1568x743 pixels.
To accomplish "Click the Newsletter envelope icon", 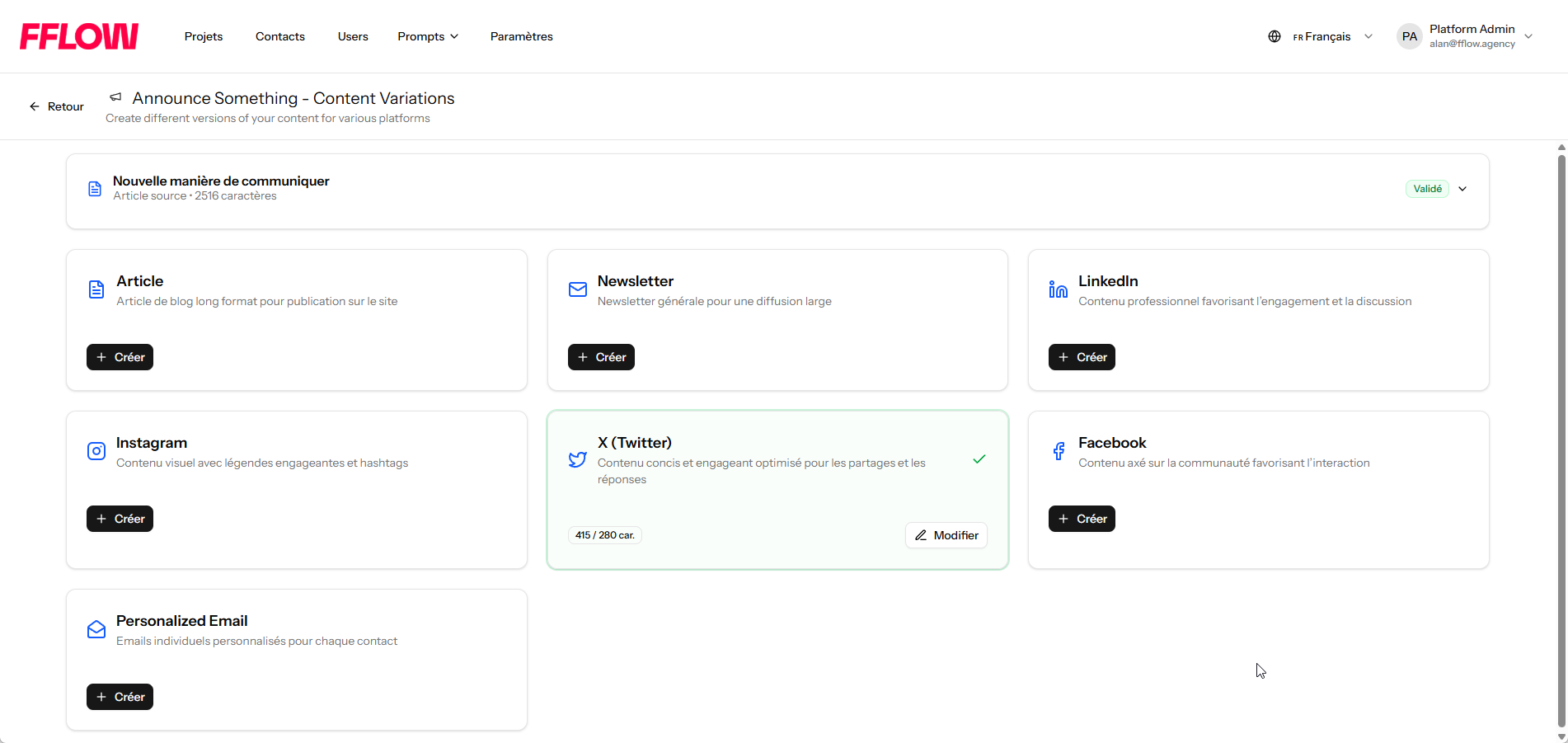I will click(x=578, y=289).
